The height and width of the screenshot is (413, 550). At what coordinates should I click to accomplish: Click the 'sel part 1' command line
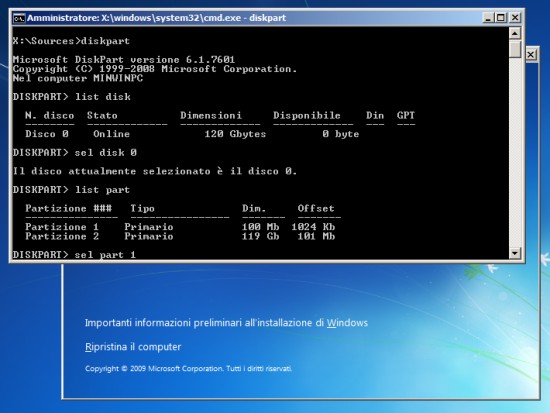click(74, 254)
